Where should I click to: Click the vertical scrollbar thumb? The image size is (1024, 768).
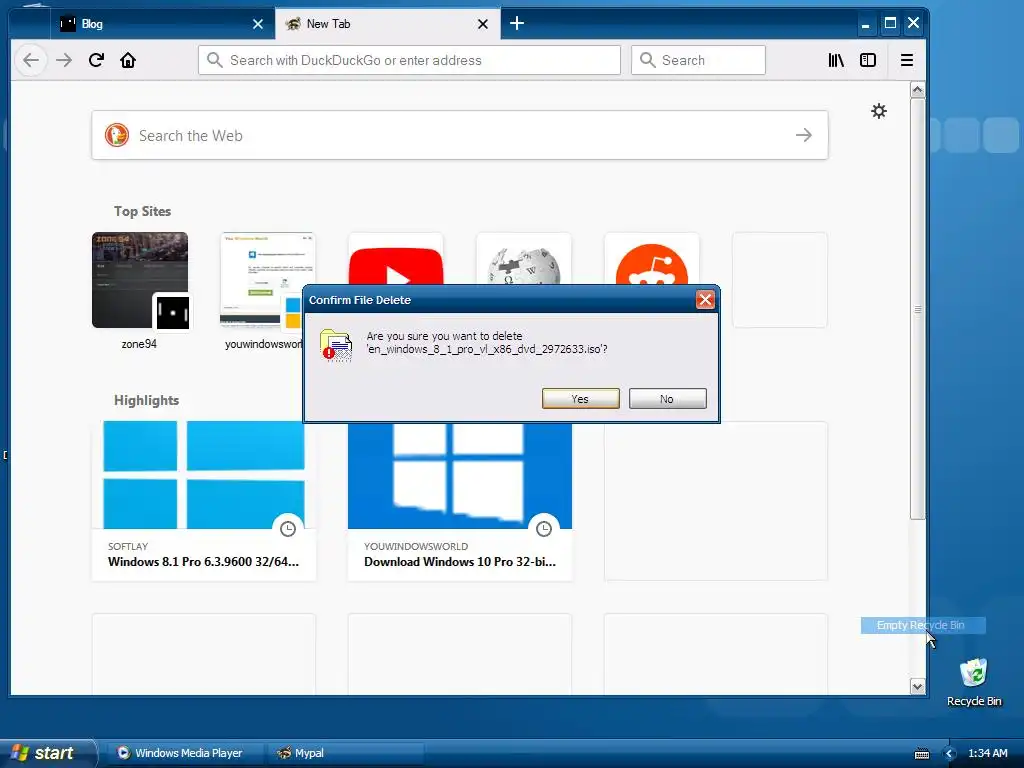click(918, 309)
